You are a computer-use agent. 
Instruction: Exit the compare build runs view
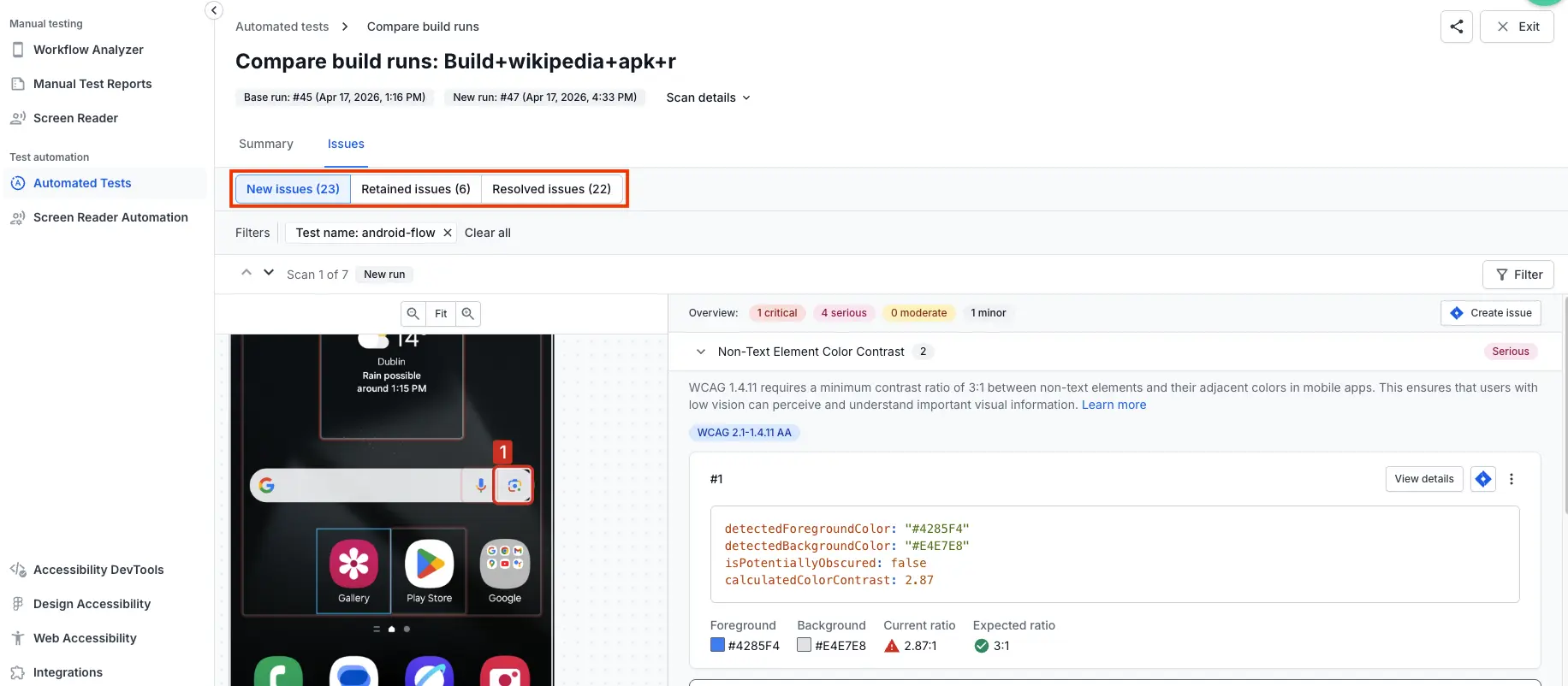point(1517,27)
